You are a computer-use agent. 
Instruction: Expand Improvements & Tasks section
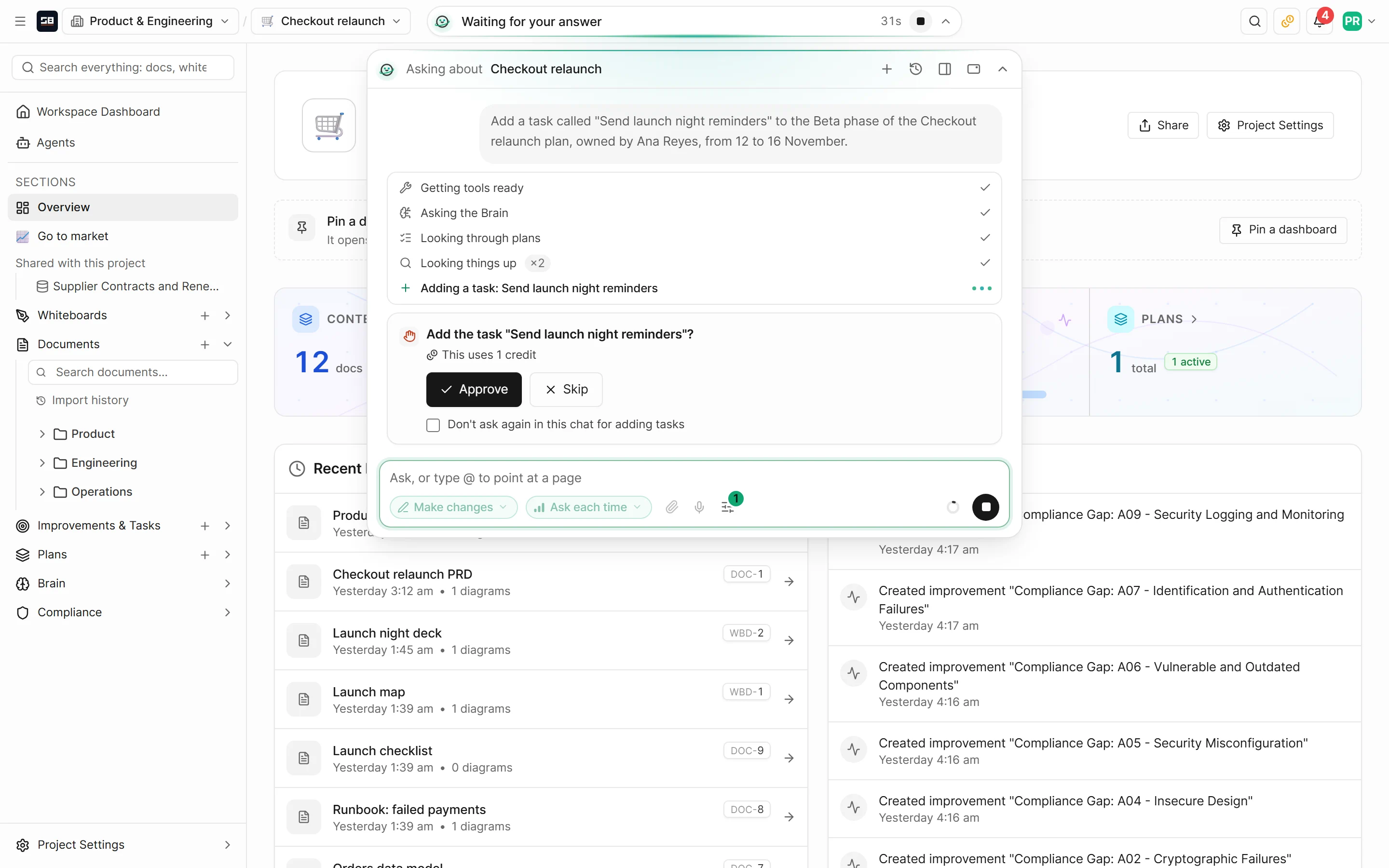coord(228,526)
